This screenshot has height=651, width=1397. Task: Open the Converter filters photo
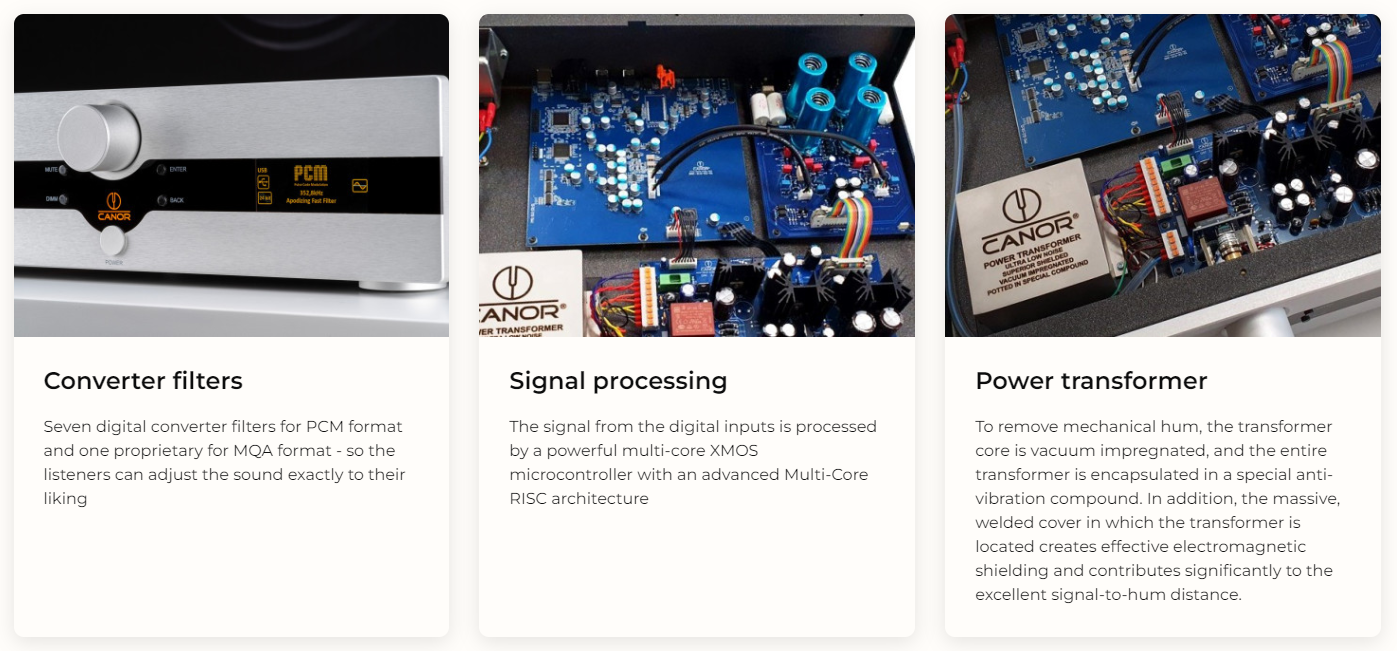(231, 175)
